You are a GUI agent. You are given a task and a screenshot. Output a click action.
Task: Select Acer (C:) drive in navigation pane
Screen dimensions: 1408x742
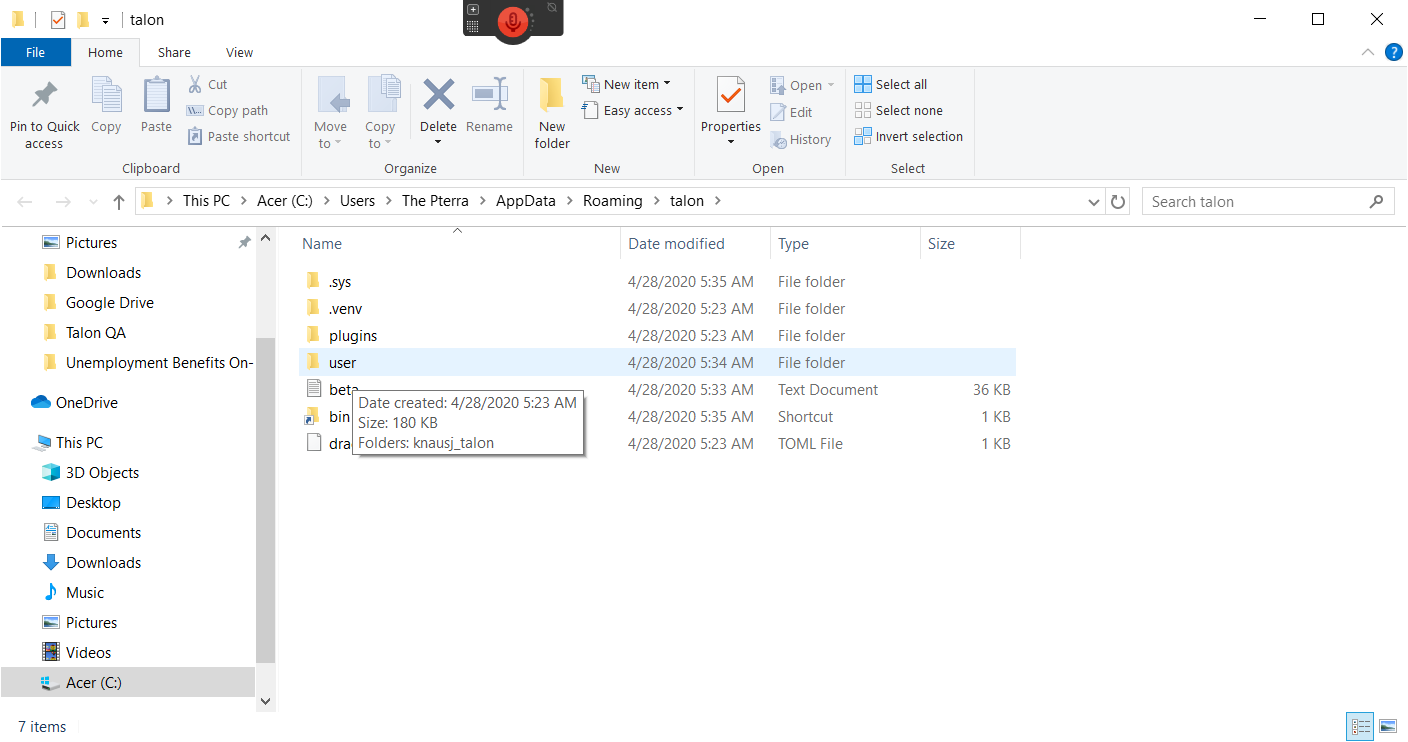tap(128, 683)
